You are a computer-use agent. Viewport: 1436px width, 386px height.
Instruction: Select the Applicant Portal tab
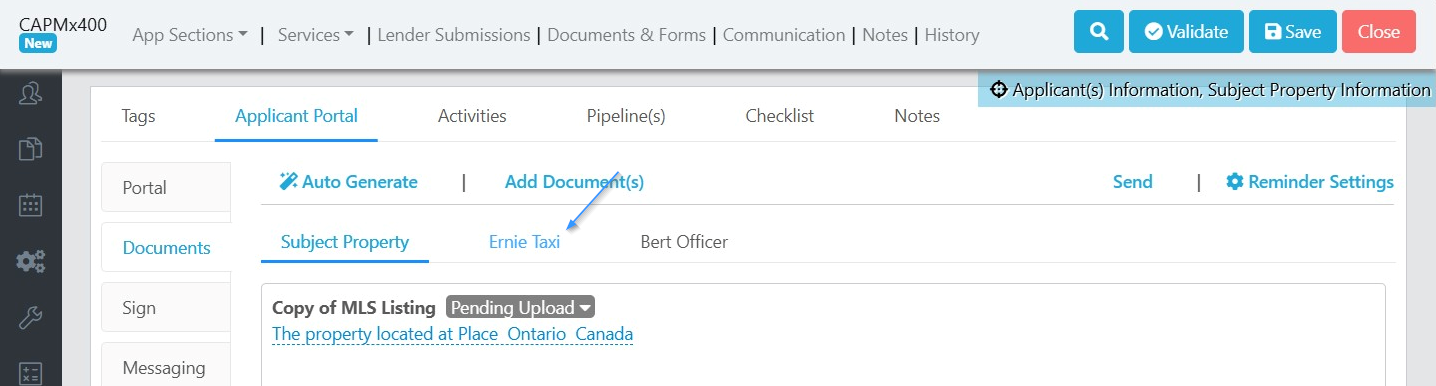coord(296,116)
